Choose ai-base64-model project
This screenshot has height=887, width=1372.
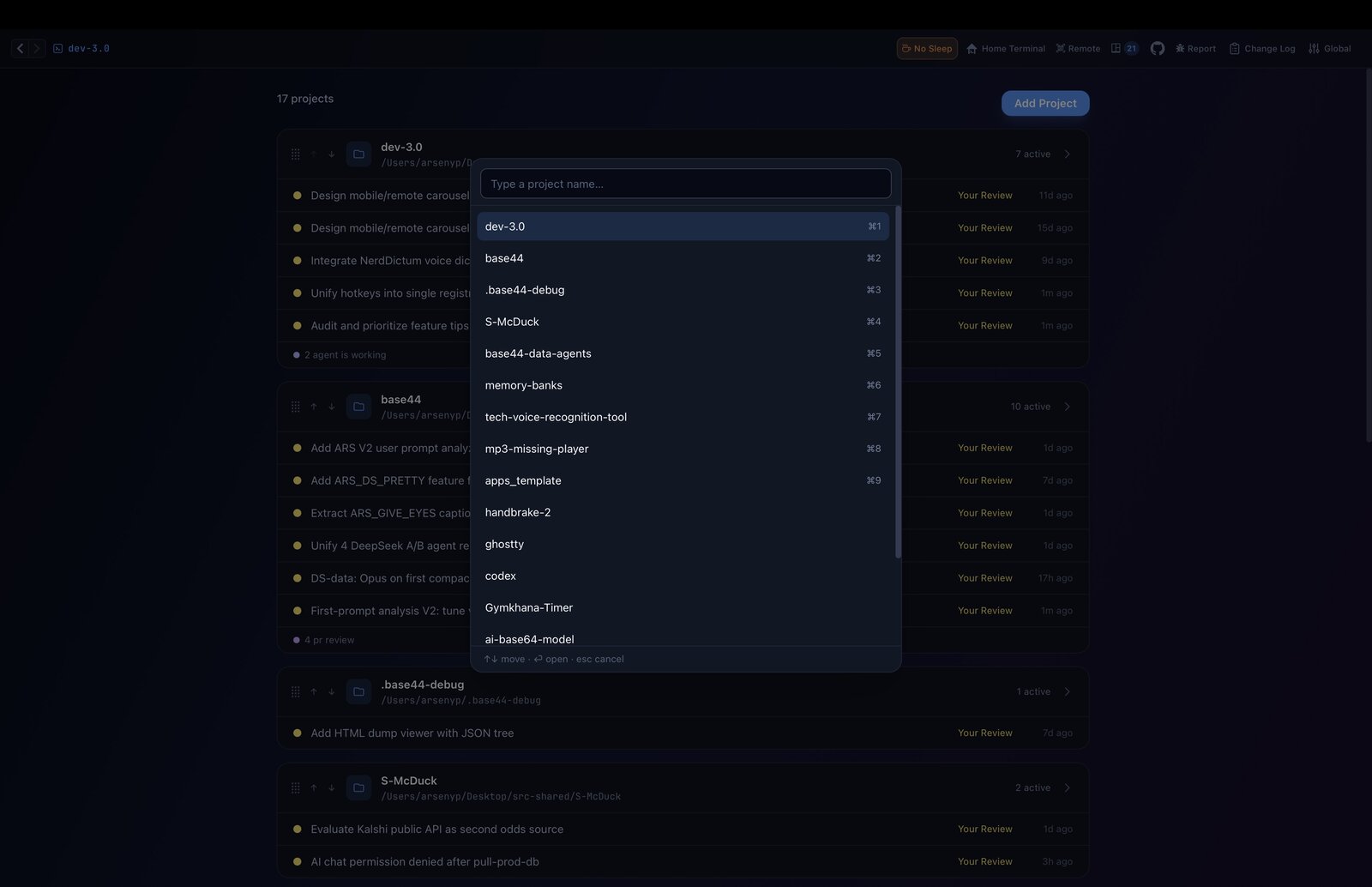pyautogui.click(x=683, y=637)
